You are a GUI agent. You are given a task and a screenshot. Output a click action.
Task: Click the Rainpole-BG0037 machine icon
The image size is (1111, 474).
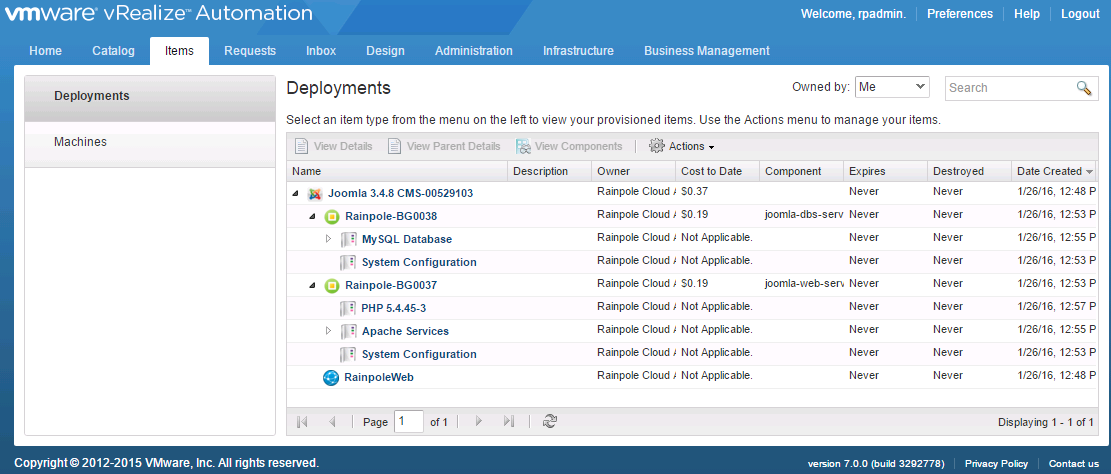[332, 286]
